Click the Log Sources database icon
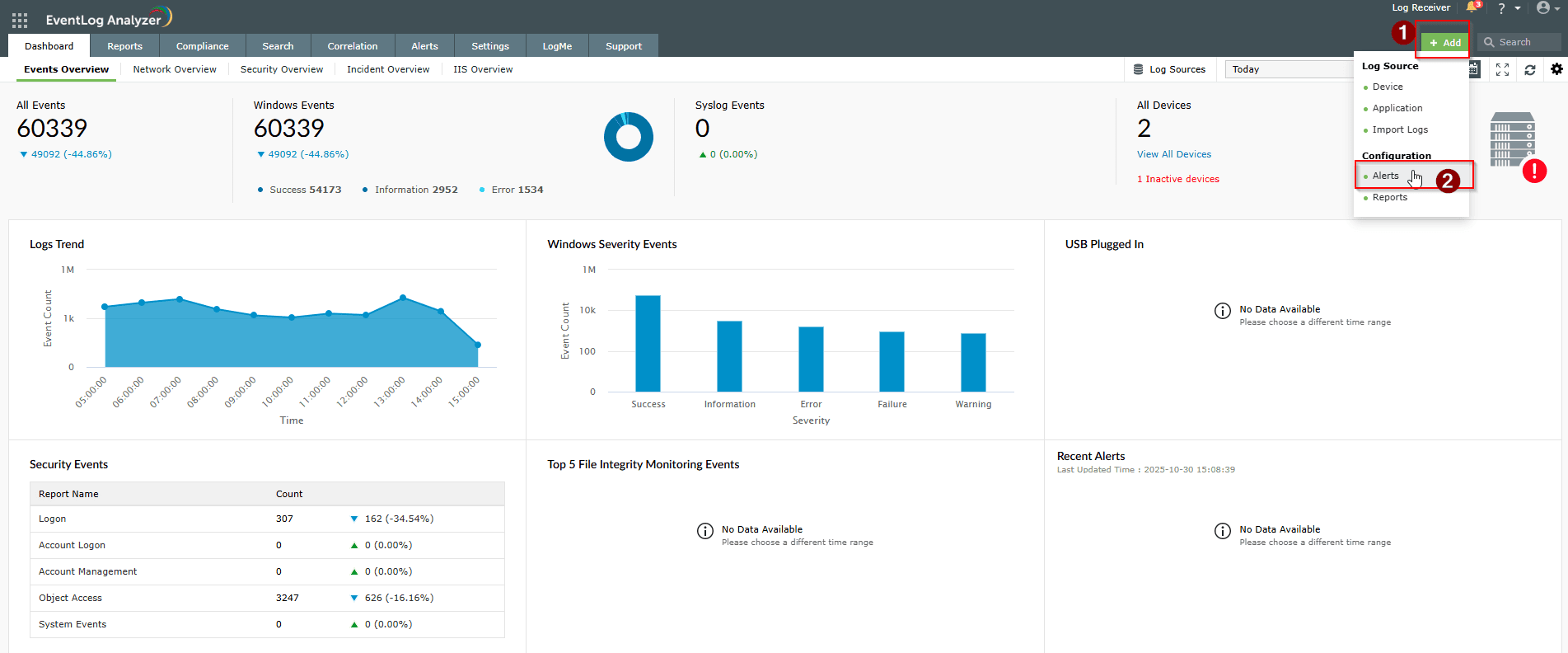 [x=1138, y=69]
